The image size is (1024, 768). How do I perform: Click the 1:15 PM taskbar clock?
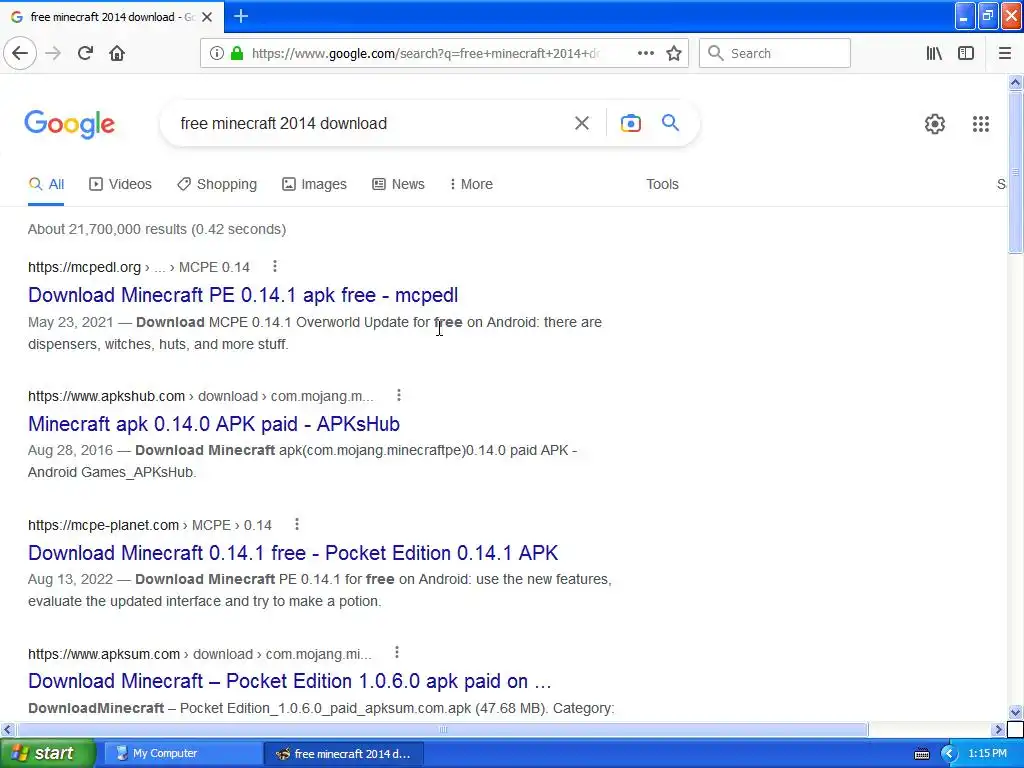pos(987,754)
